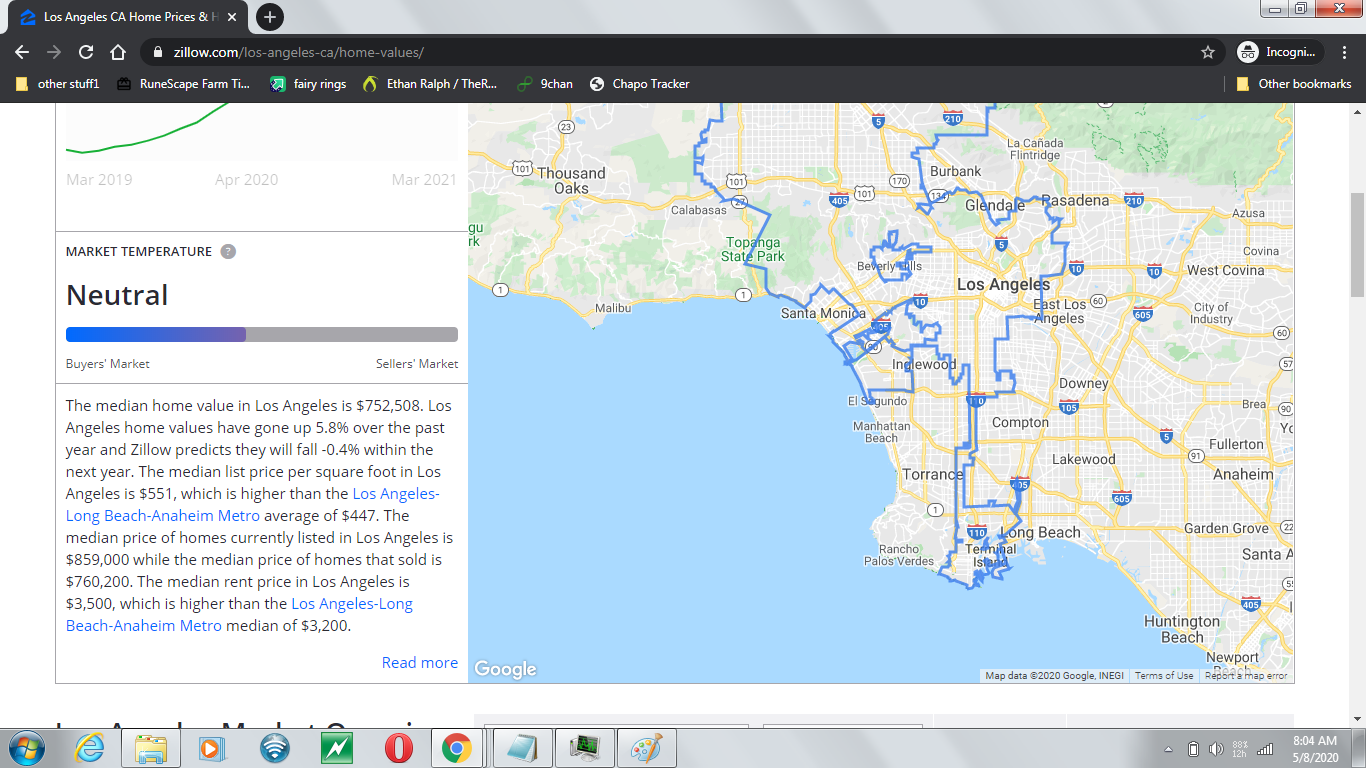Viewport: 1366px width, 768px height.
Task: Open the Notepad taskbar icon
Action: click(x=523, y=748)
